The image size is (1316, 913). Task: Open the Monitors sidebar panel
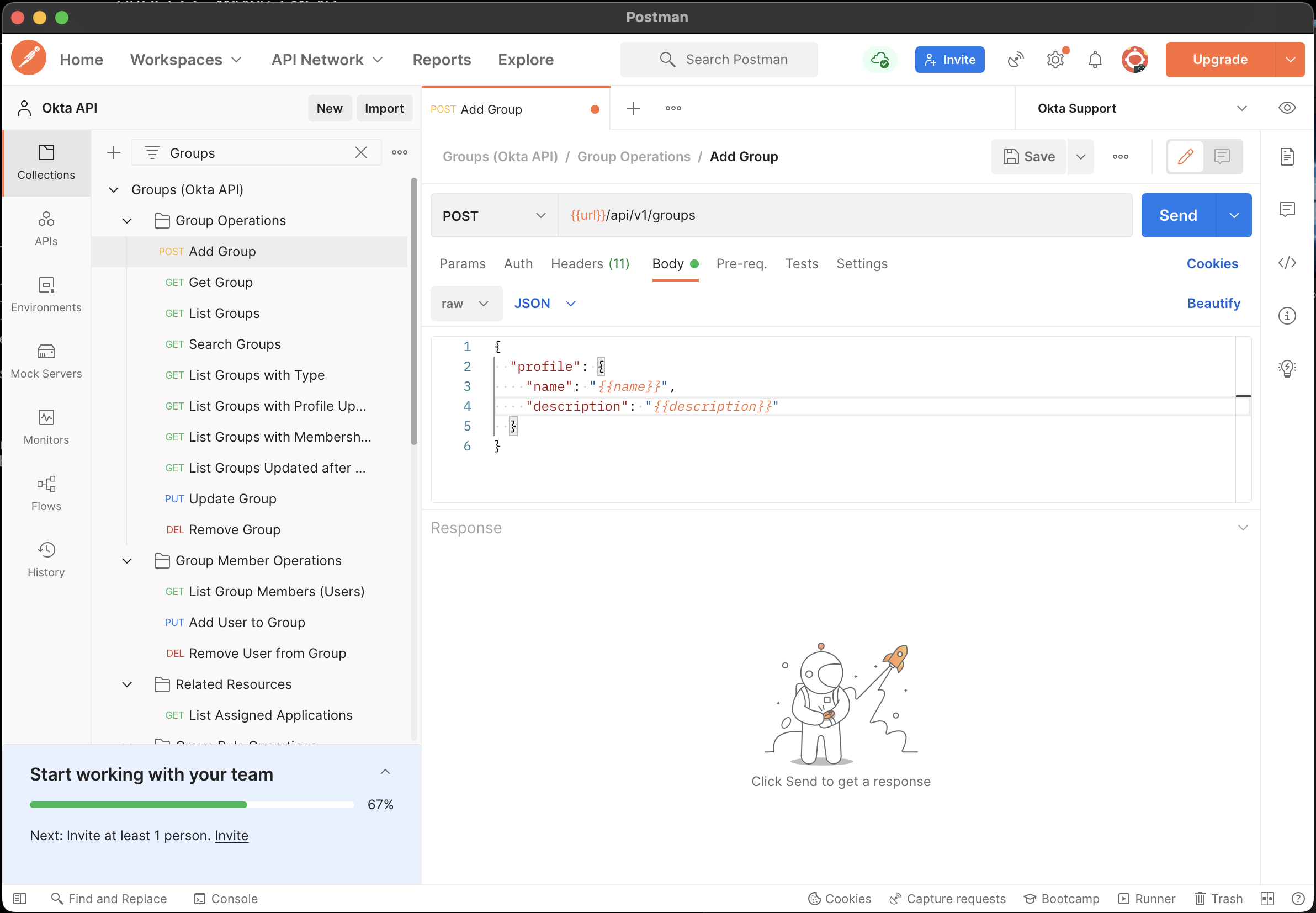[x=46, y=427]
